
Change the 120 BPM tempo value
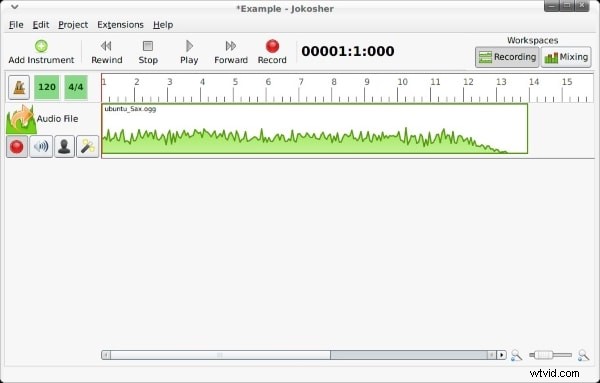tap(47, 87)
